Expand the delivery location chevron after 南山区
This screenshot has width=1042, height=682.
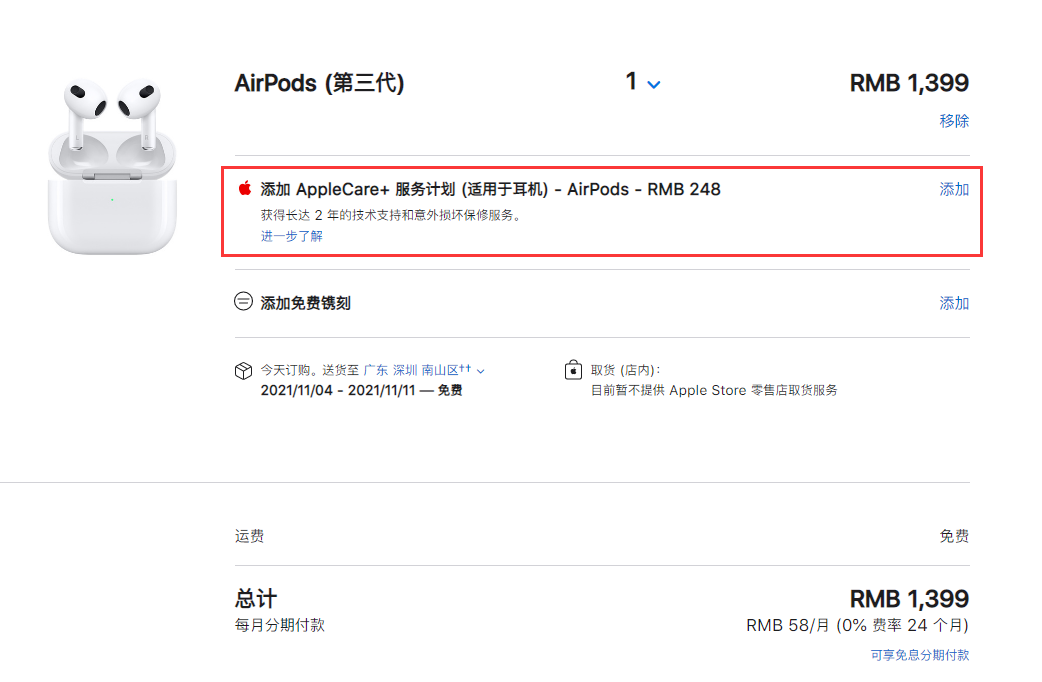(x=480, y=369)
